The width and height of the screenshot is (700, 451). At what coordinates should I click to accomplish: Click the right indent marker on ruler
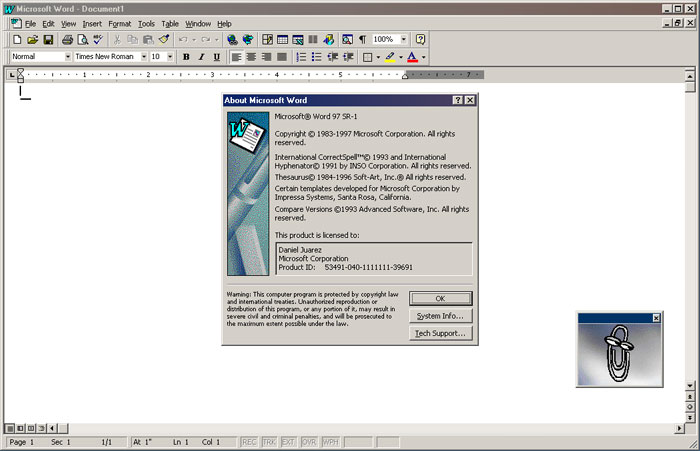[405, 76]
